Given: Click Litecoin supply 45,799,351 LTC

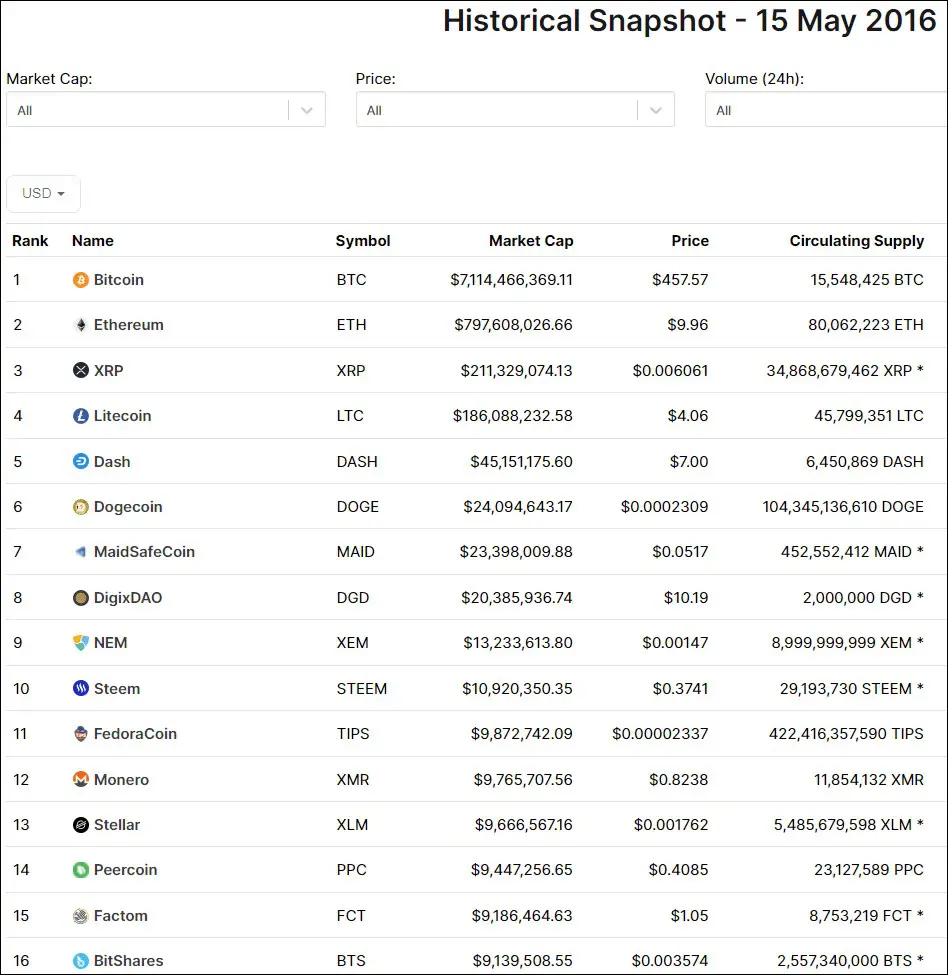Looking at the screenshot, I should click(x=869, y=415).
